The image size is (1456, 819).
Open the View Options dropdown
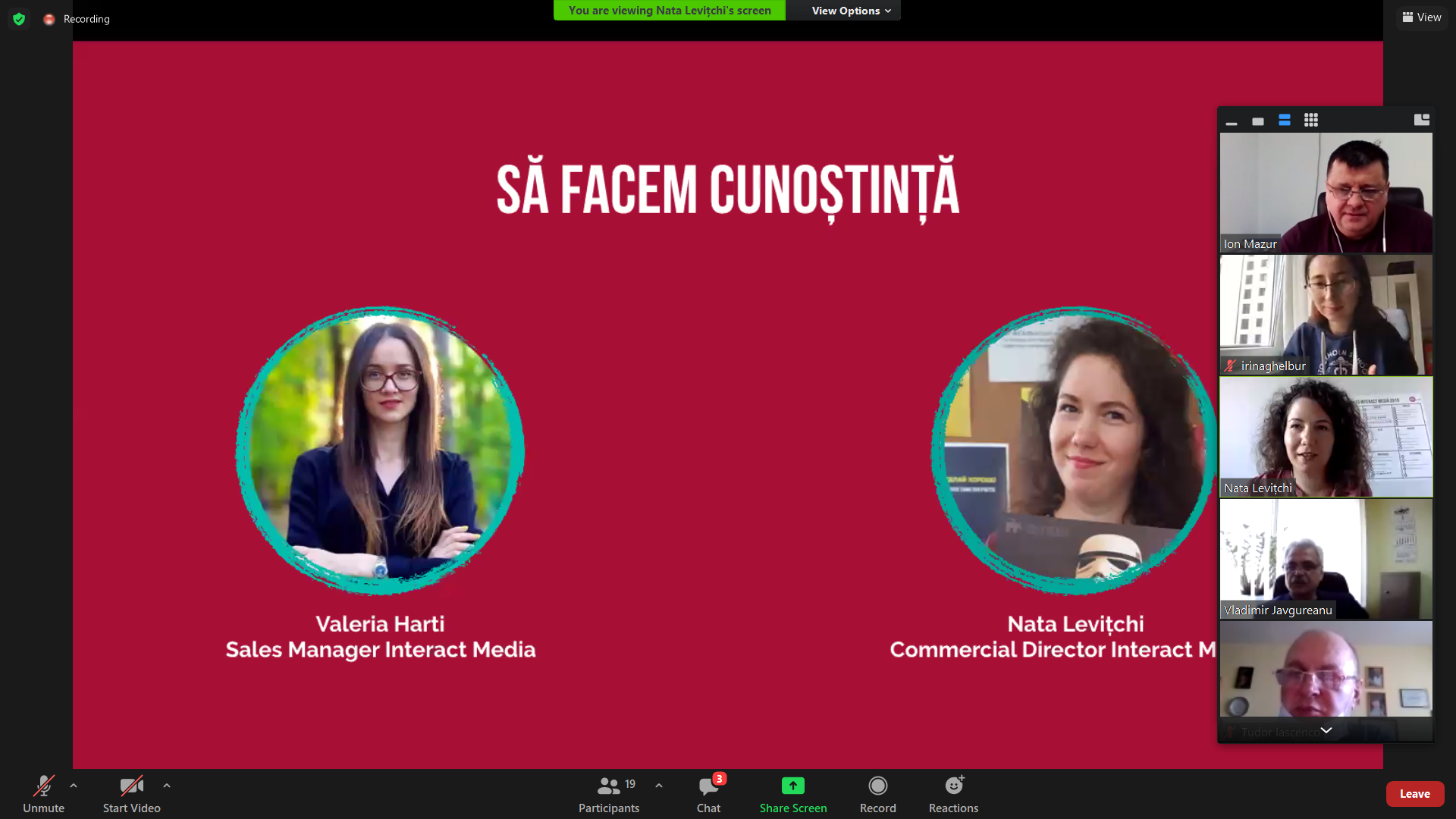click(851, 11)
